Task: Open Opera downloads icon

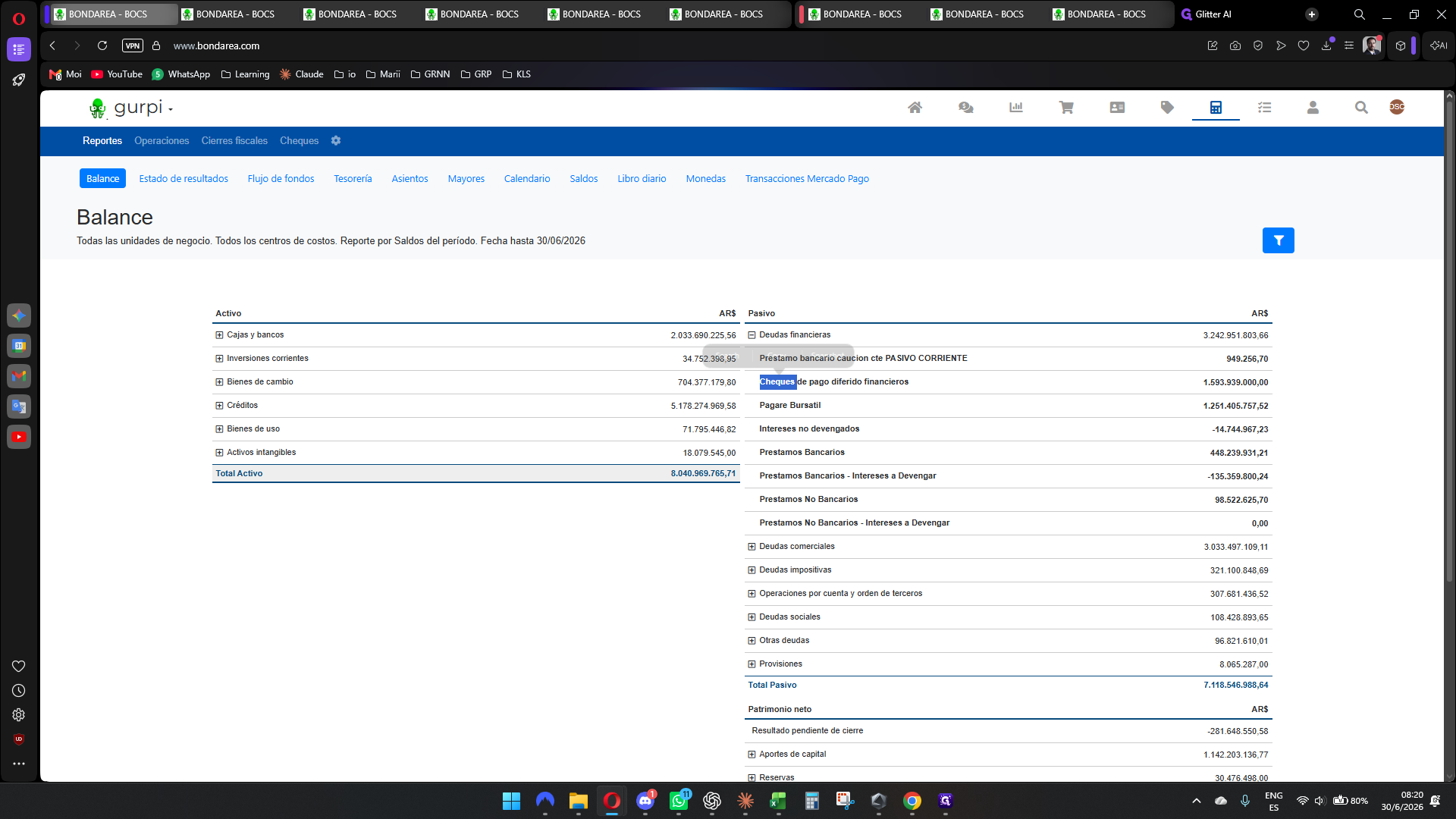Action: point(1326,45)
